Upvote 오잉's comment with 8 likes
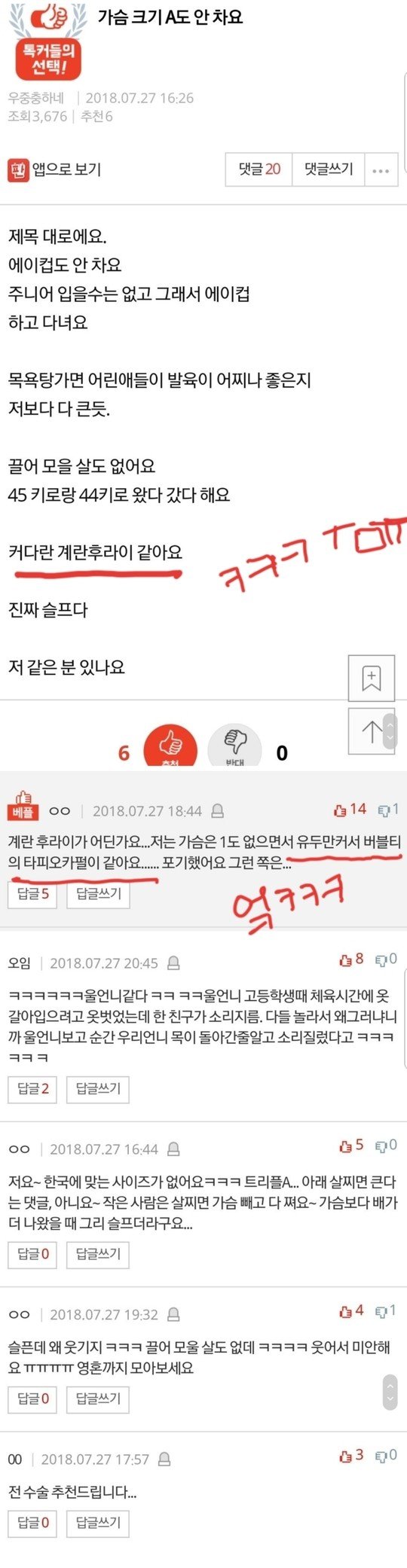Viewport: 407px width, 1568px height. pos(352,959)
